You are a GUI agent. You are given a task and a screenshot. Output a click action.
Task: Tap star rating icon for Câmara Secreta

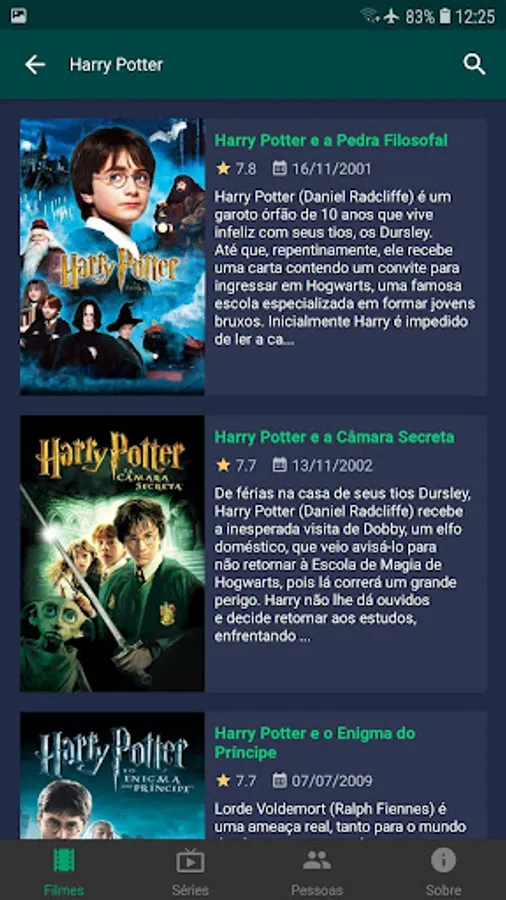223,464
